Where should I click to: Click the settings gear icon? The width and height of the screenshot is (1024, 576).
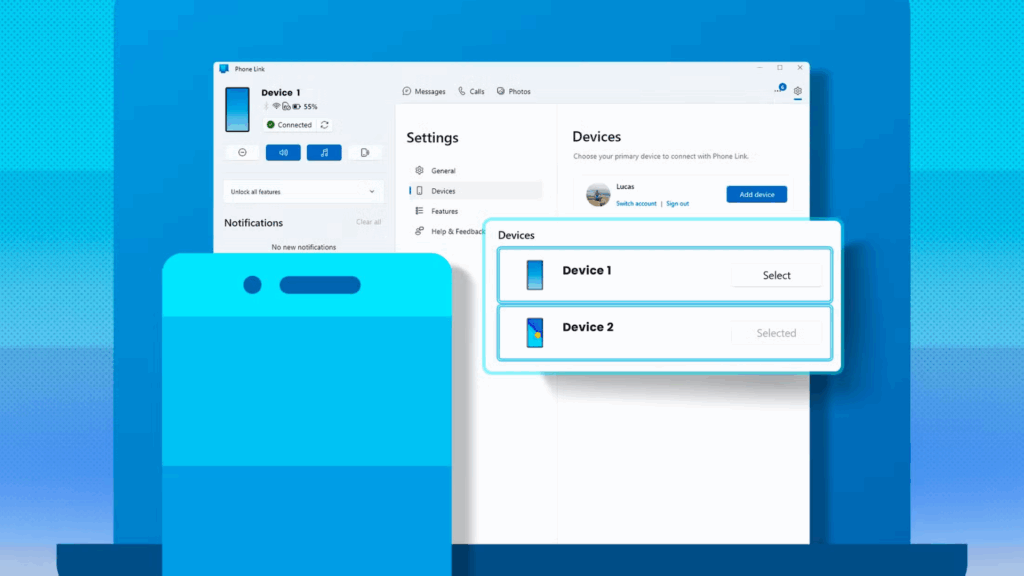point(797,91)
